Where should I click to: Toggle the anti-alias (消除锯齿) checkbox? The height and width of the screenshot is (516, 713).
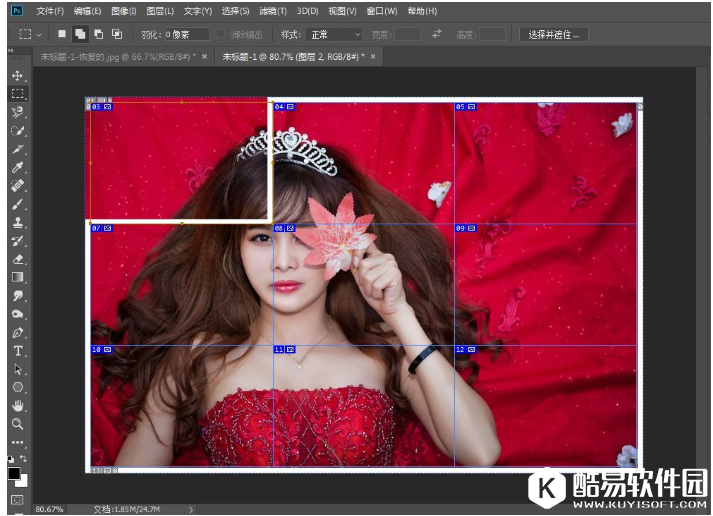click(222, 34)
